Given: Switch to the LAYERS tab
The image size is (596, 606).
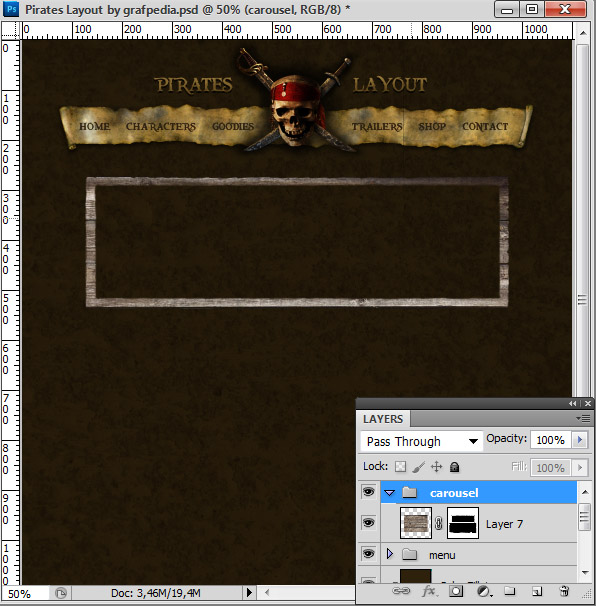Looking at the screenshot, I should point(383,419).
